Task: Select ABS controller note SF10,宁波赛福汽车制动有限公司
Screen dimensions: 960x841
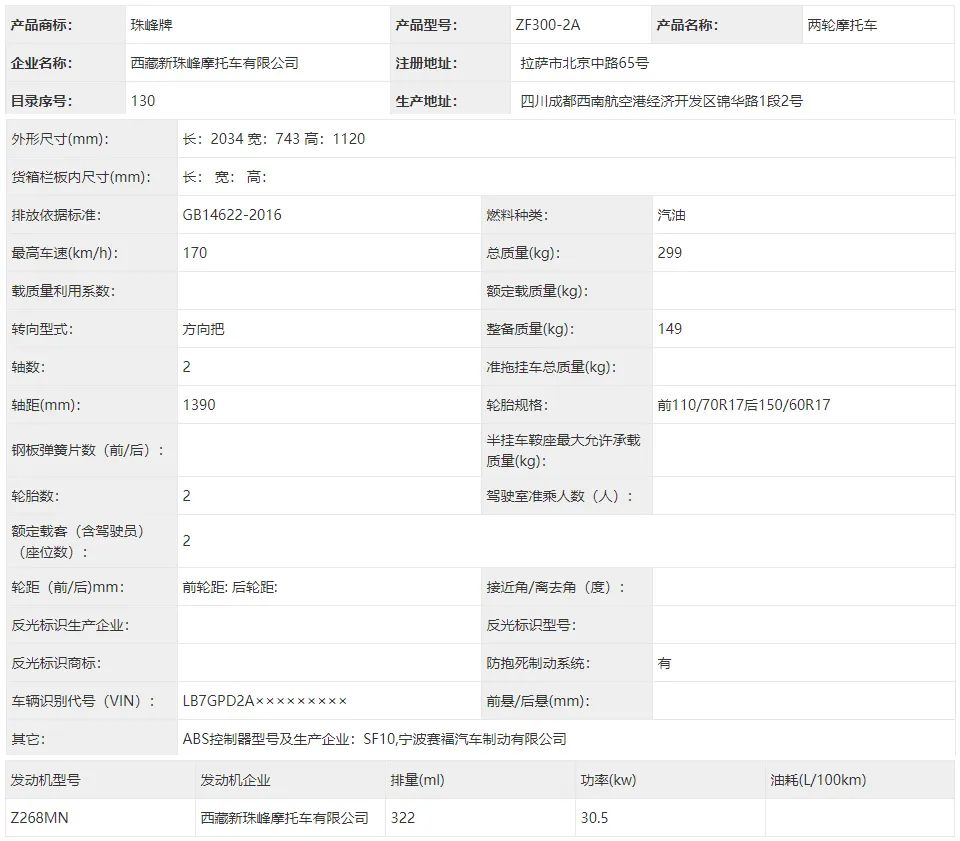Action: click(x=465, y=739)
